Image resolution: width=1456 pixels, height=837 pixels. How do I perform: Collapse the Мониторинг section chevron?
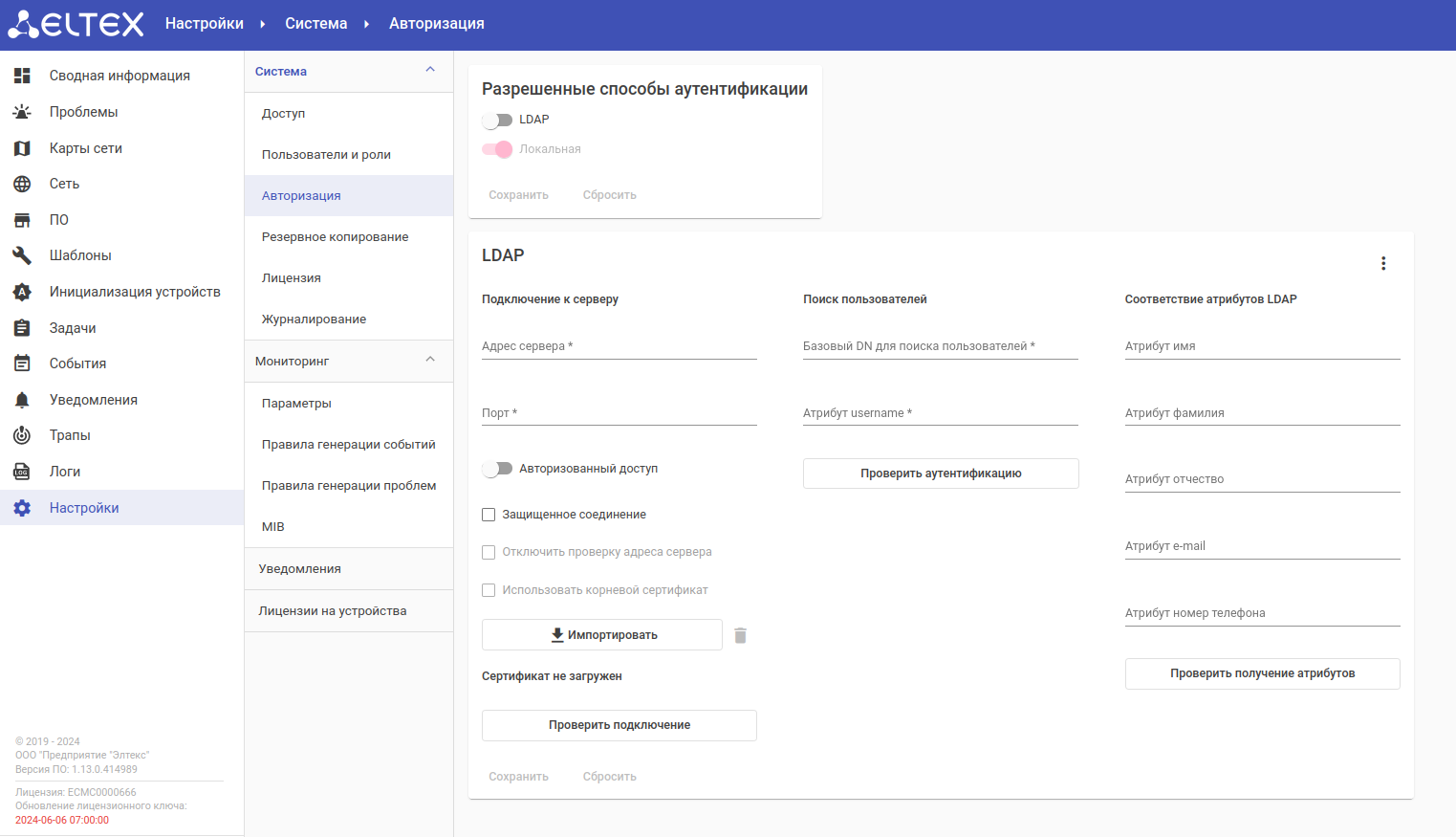(x=430, y=361)
